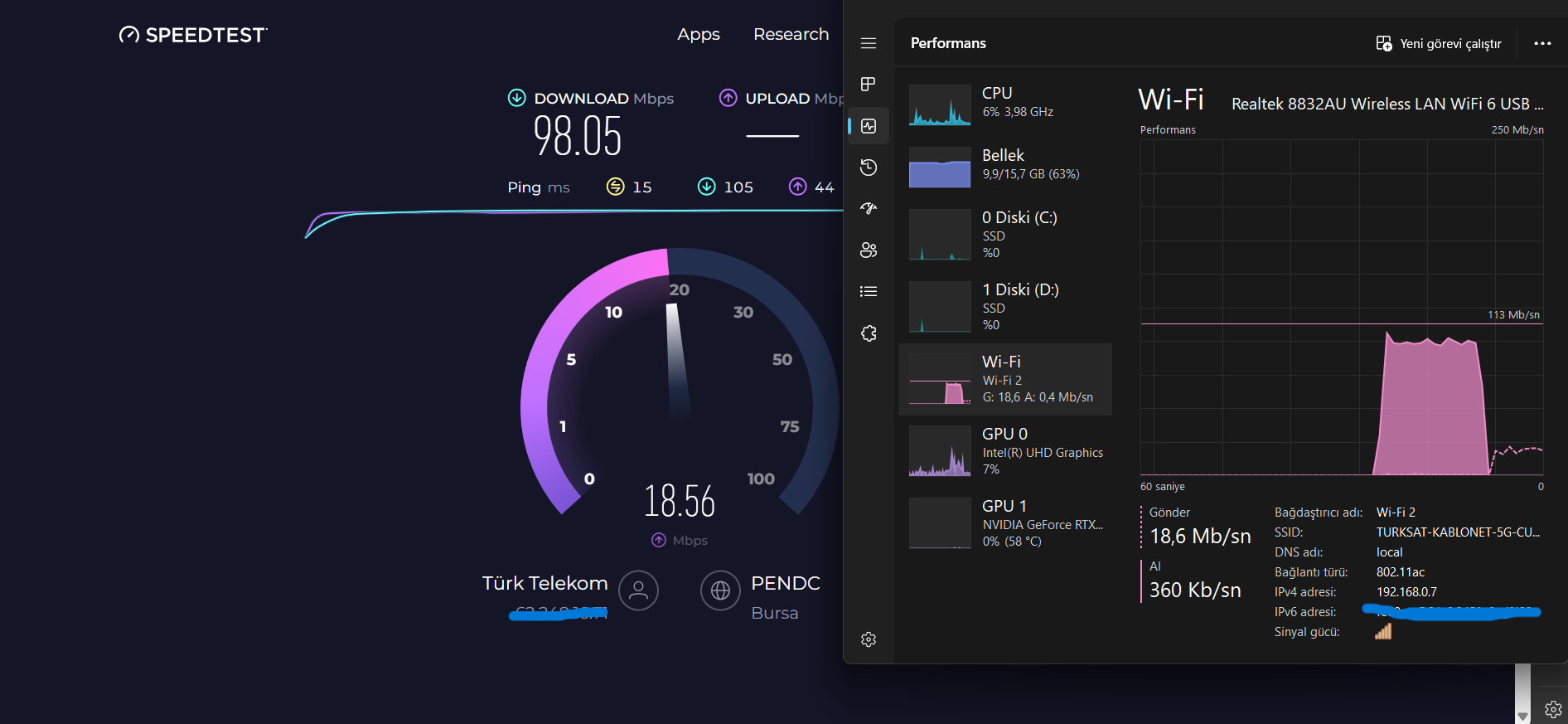Screen dimensions: 1568x724
Task: Click the scrollbar down arrow at bottom right
Action: (1522, 716)
